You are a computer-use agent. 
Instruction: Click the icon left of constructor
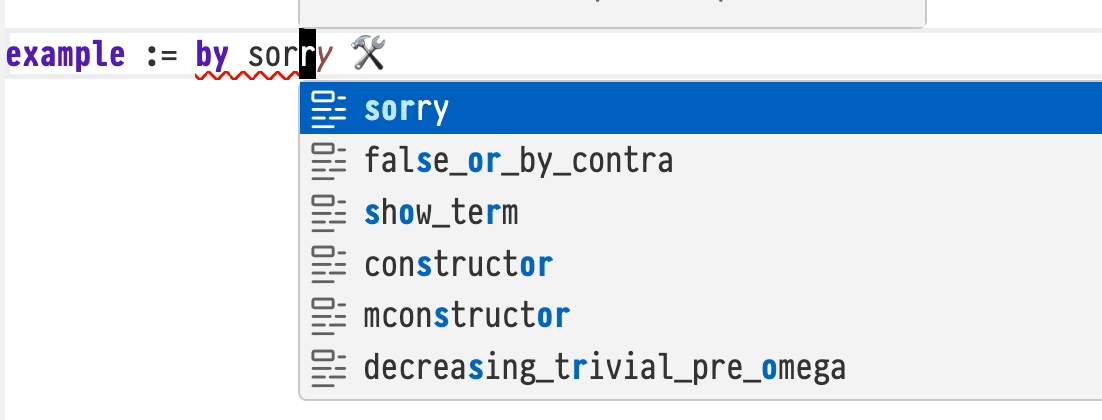coord(328,265)
